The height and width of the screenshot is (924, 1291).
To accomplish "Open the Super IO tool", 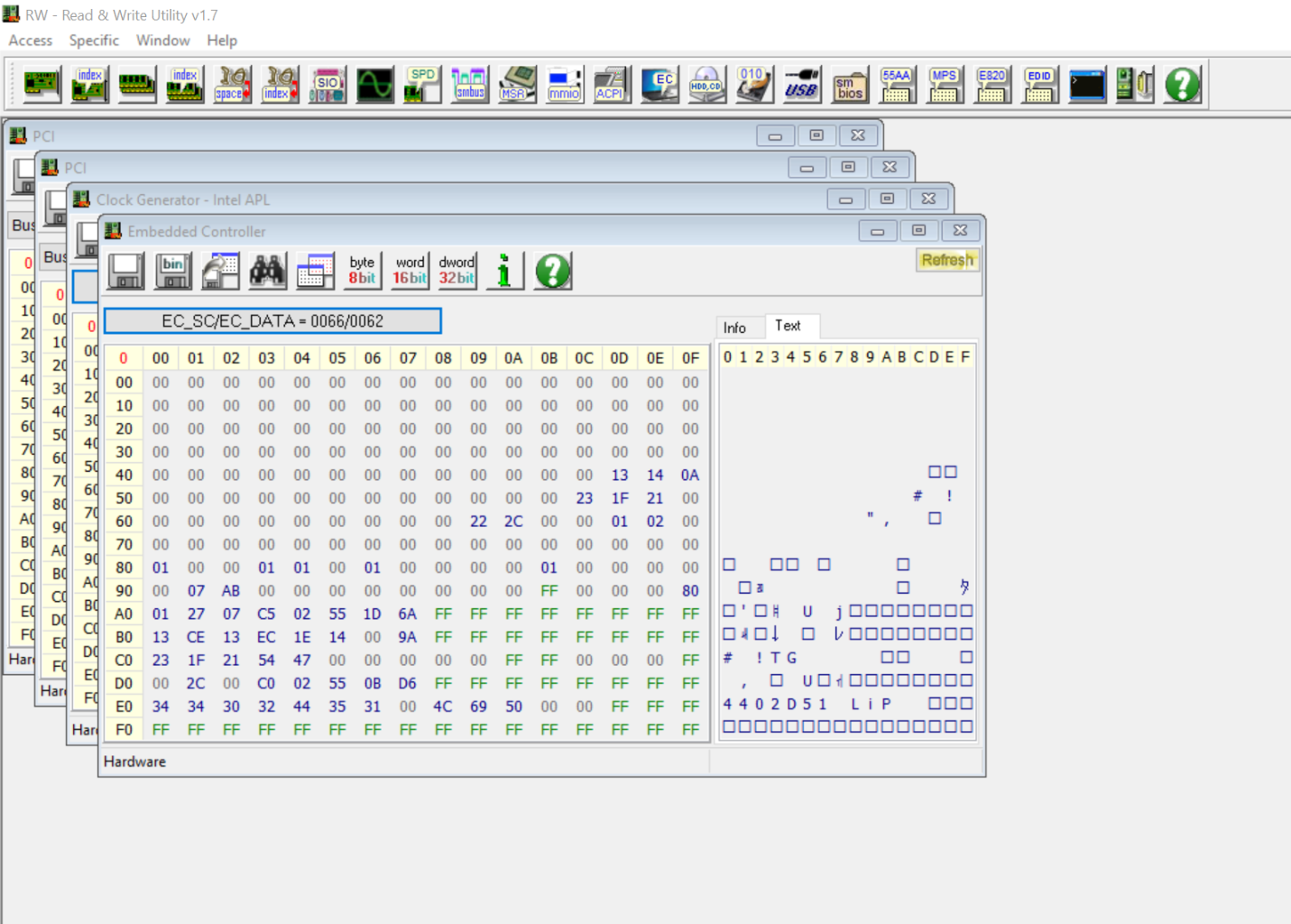I will coord(327,85).
